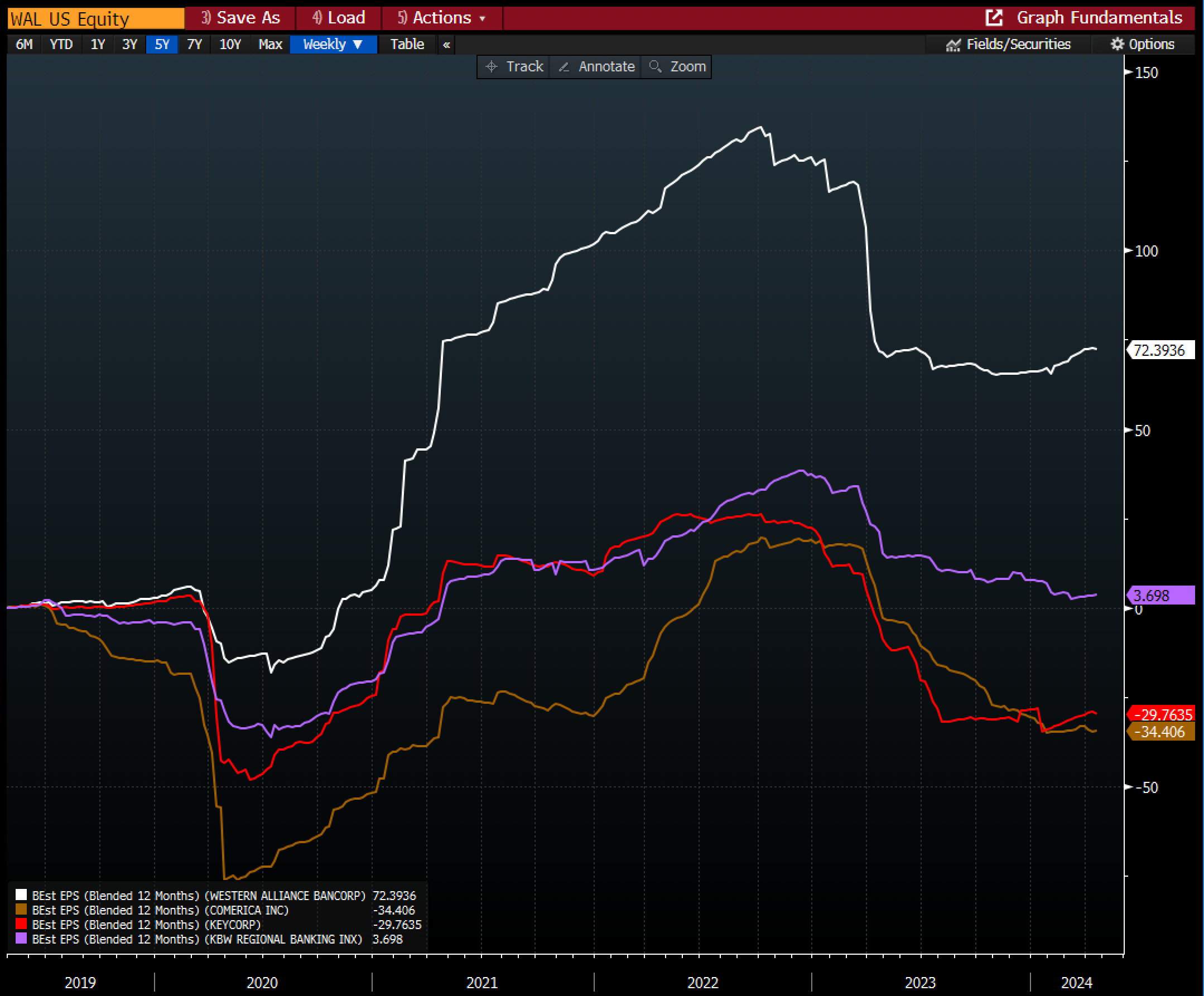Select the 1Y time range
Image resolution: width=1204 pixels, height=996 pixels.
[98, 45]
